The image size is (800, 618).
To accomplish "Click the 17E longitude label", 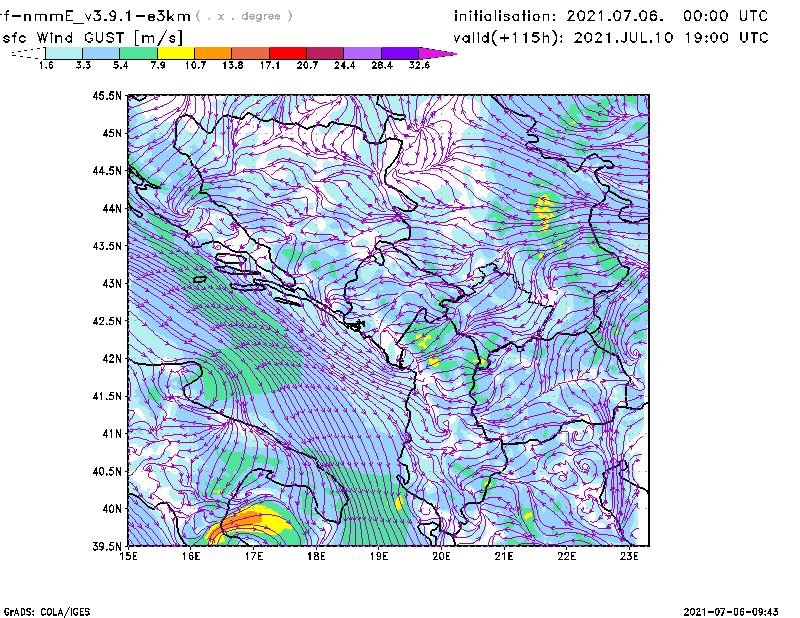I will pyautogui.click(x=254, y=556).
